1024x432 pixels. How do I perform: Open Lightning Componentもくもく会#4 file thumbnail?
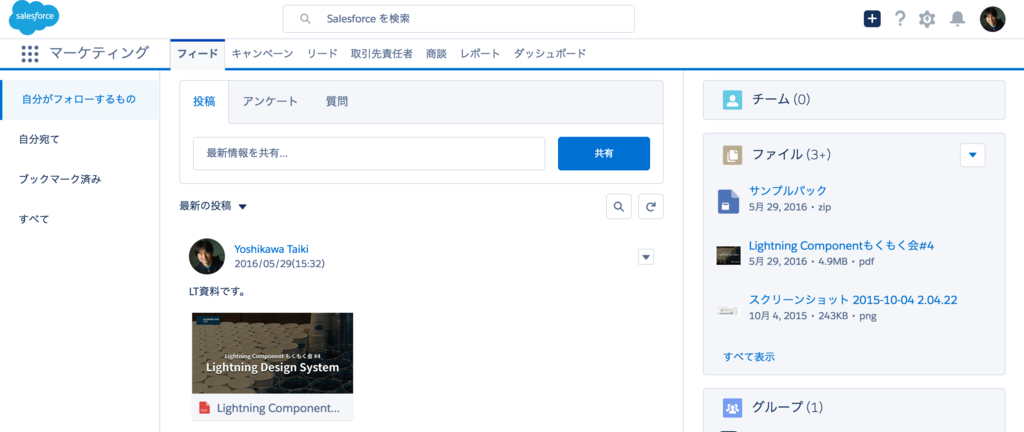click(728, 255)
